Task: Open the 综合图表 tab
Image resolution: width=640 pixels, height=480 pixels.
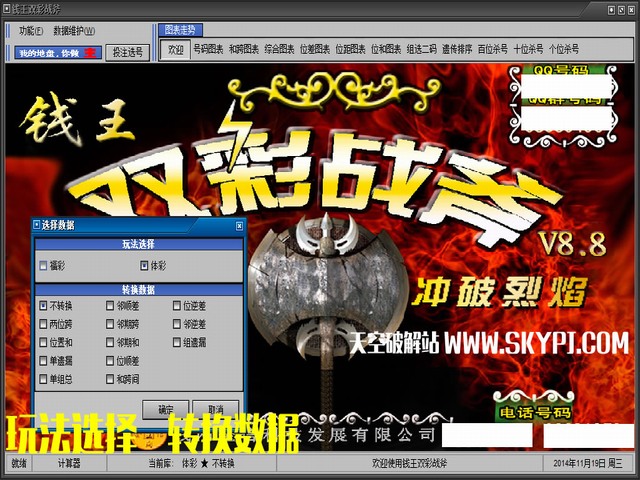Action: point(279,48)
